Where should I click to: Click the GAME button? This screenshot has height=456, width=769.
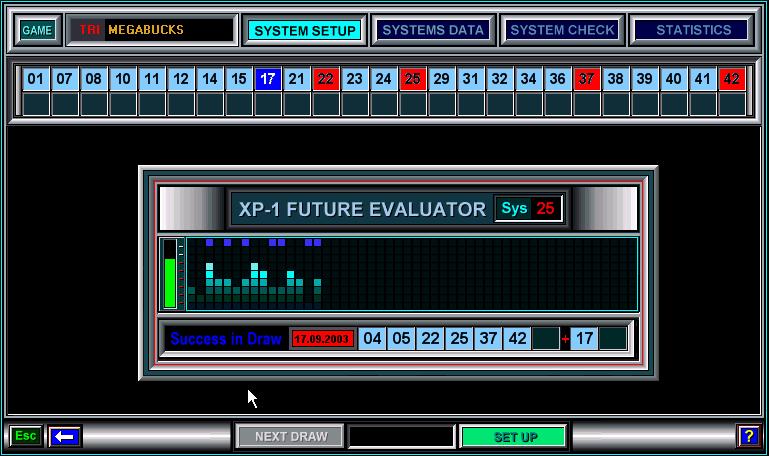(x=37, y=30)
